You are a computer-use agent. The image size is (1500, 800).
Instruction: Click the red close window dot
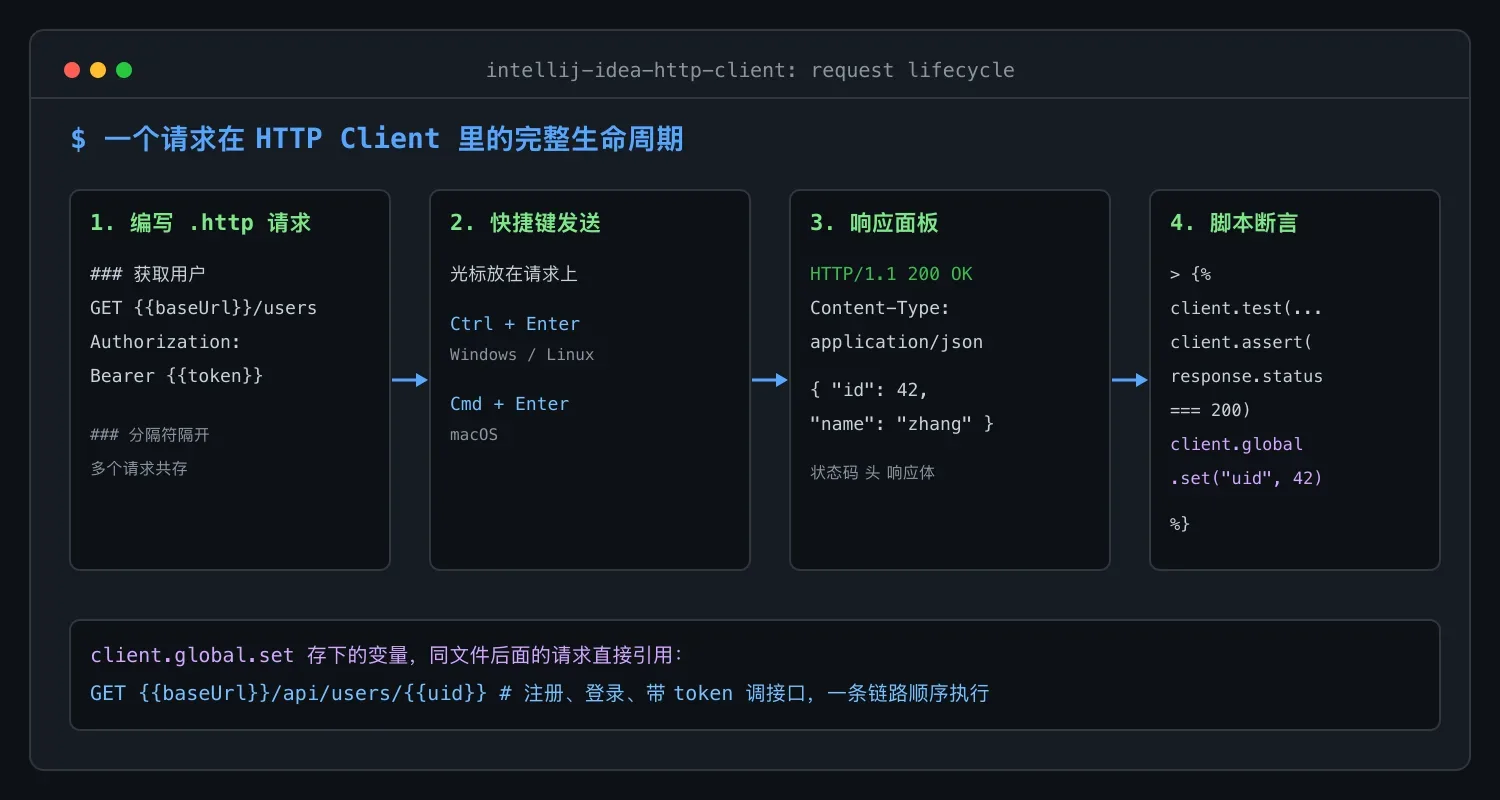tap(72, 70)
